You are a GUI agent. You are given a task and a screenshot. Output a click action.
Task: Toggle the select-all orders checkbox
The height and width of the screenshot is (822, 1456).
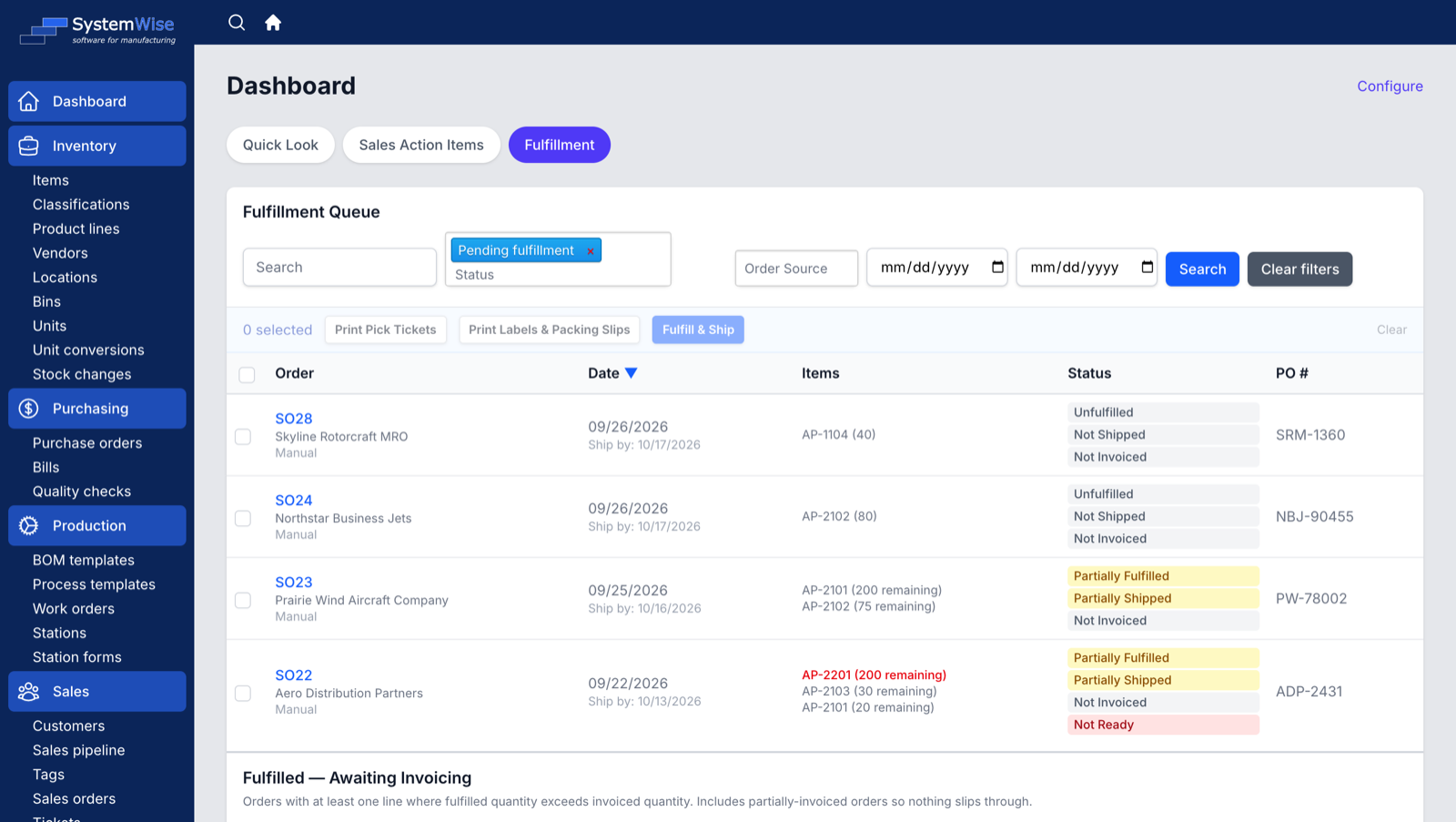click(247, 375)
